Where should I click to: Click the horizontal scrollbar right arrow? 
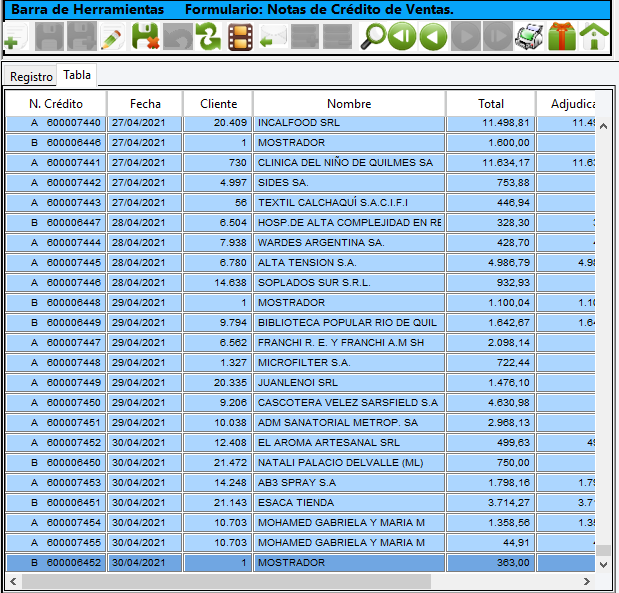pos(587,581)
